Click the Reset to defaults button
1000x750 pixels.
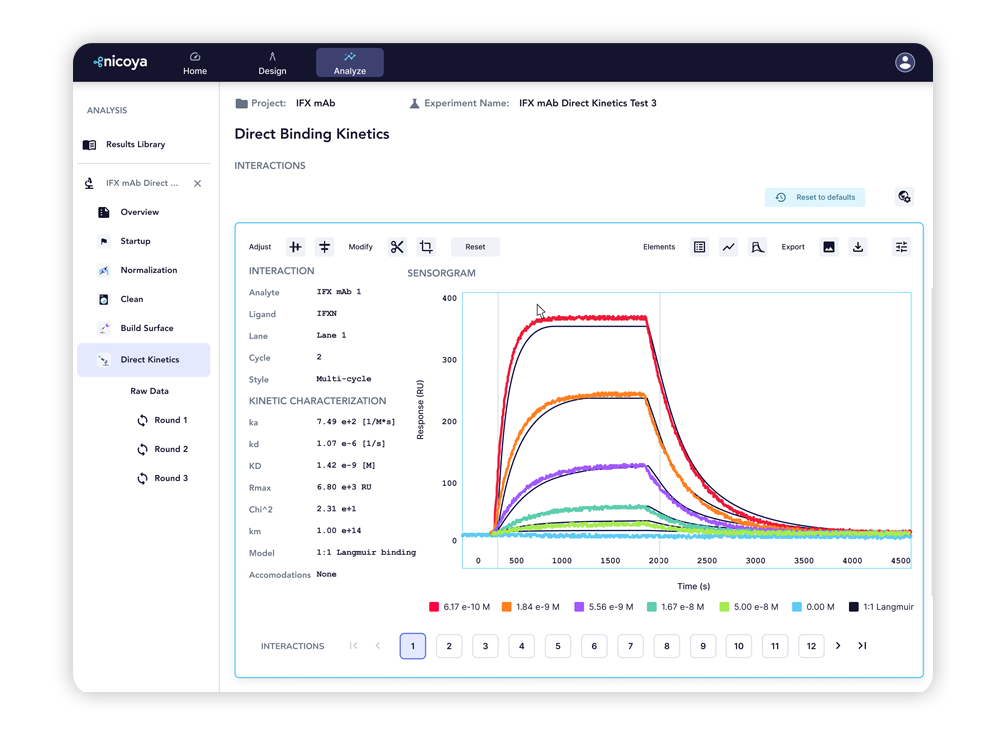click(x=815, y=197)
